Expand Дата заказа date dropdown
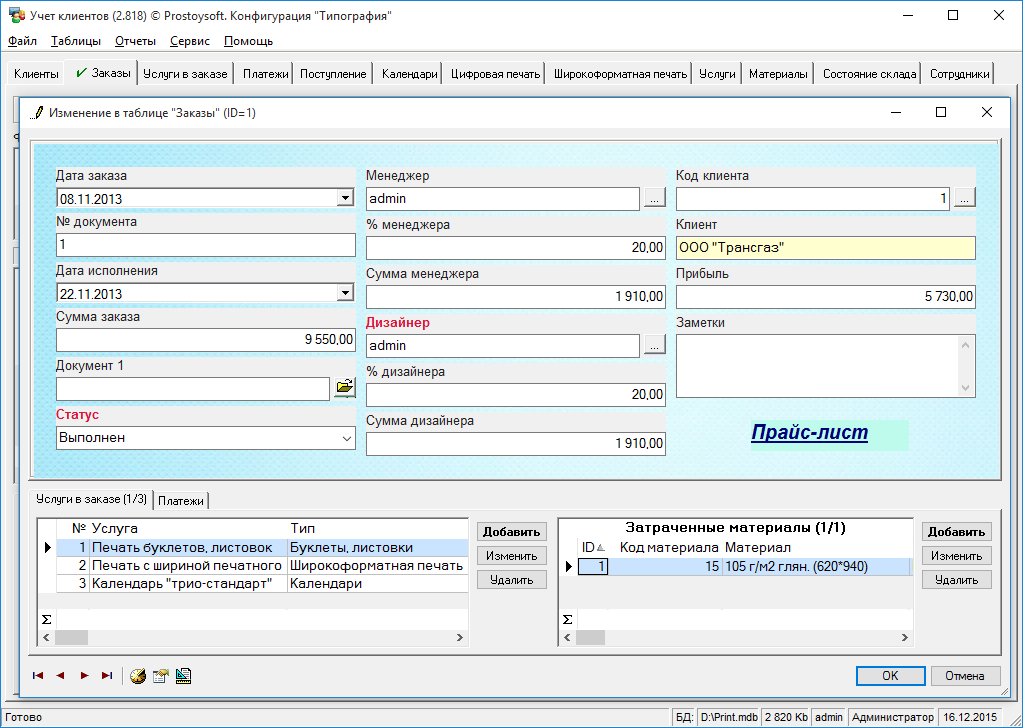This screenshot has width=1023, height=728. [345, 198]
